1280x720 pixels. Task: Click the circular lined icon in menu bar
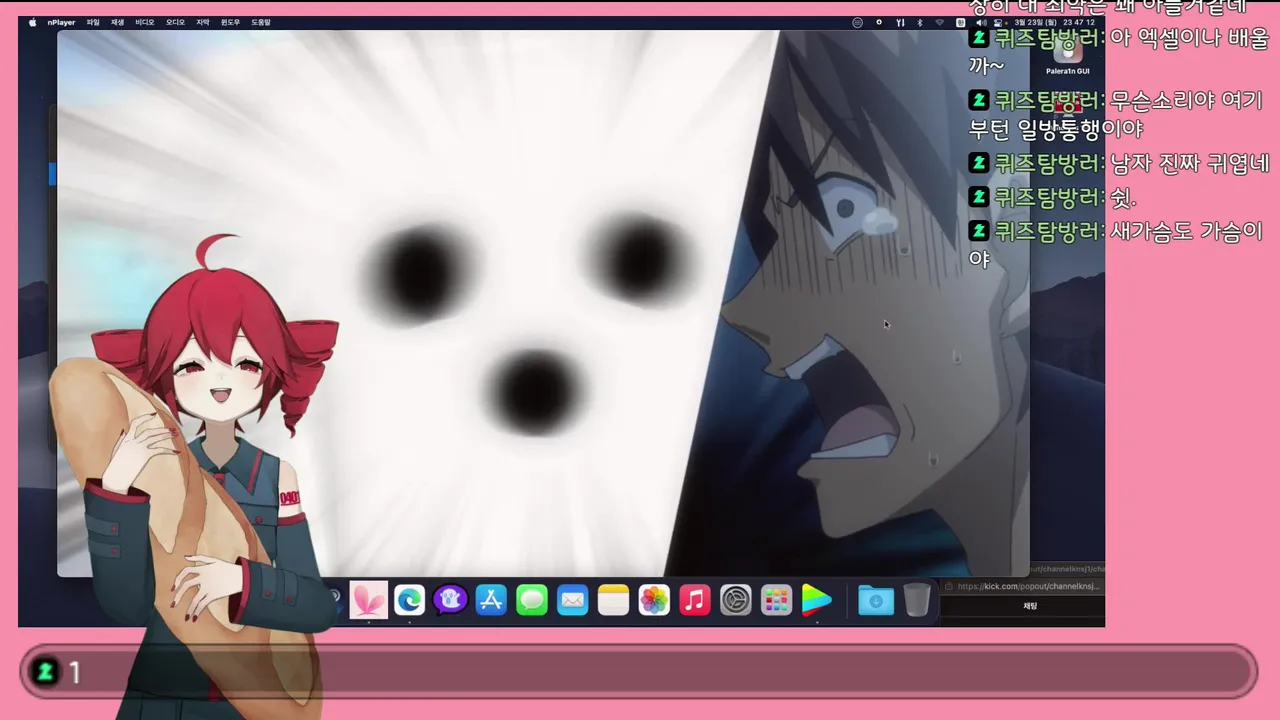pos(857,22)
